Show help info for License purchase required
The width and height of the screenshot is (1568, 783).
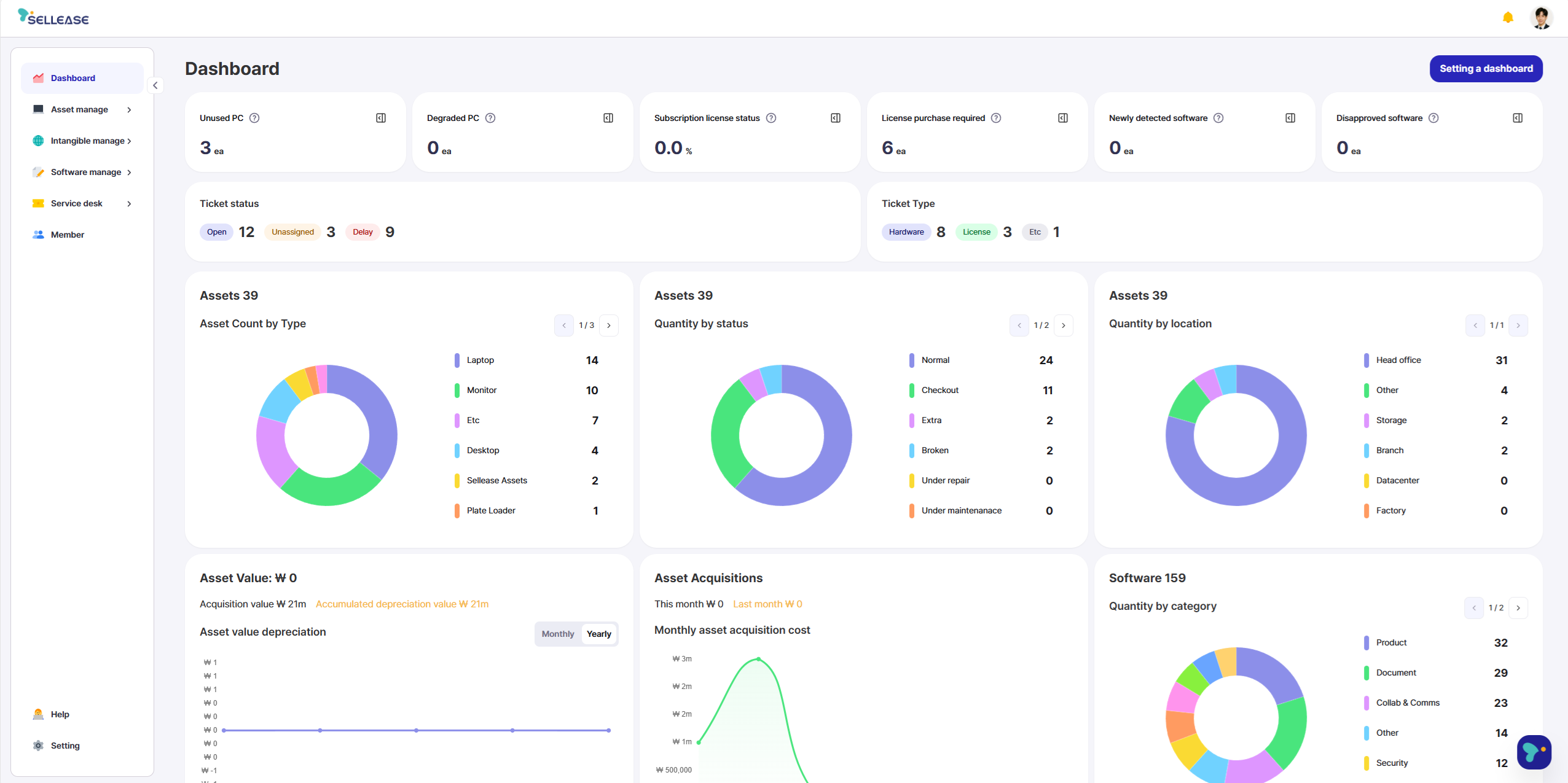click(x=996, y=118)
